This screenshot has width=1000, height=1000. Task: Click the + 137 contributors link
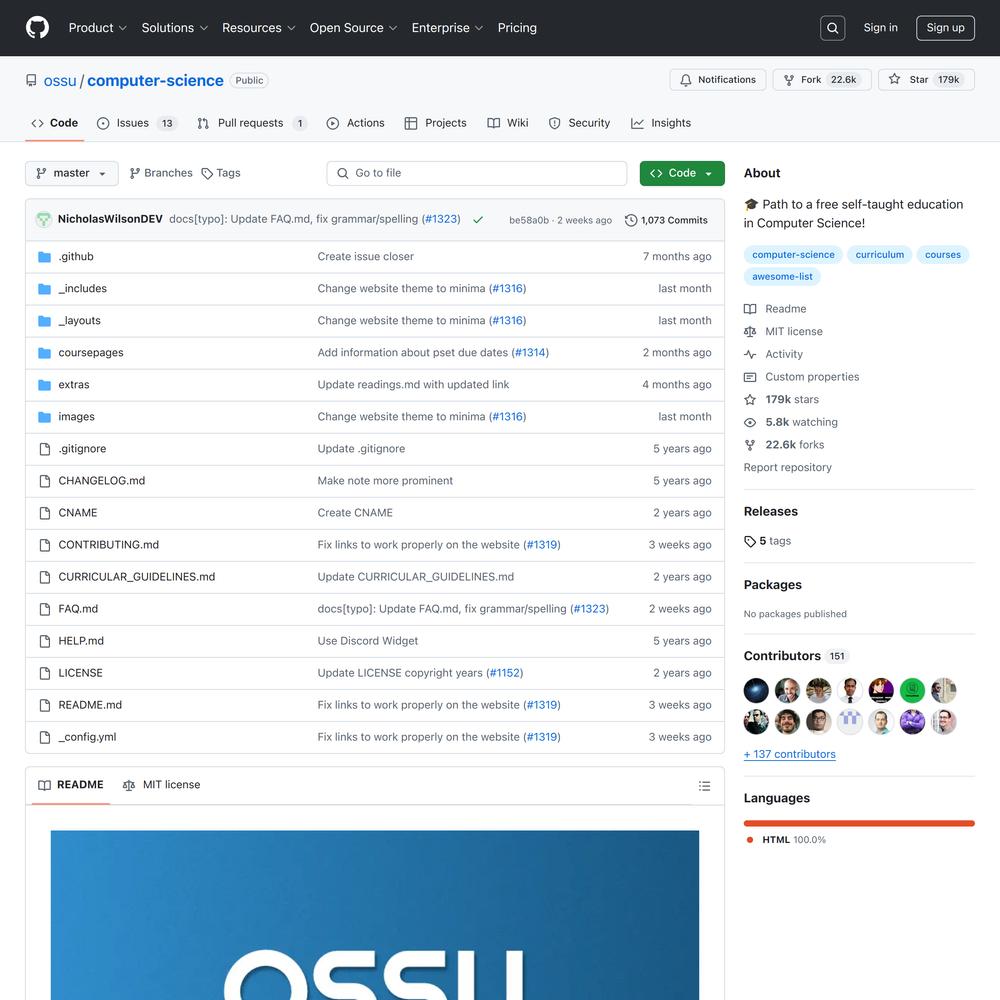click(x=790, y=754)
